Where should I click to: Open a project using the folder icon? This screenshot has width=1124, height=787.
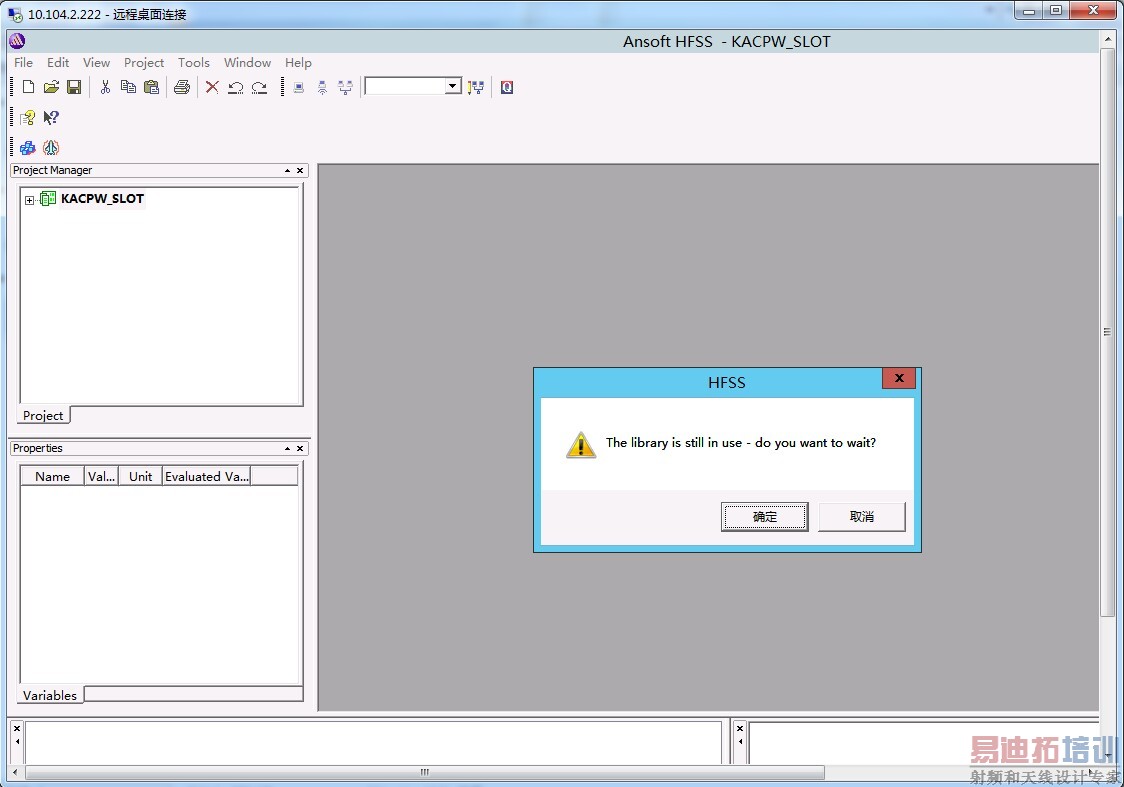point(51,87)
